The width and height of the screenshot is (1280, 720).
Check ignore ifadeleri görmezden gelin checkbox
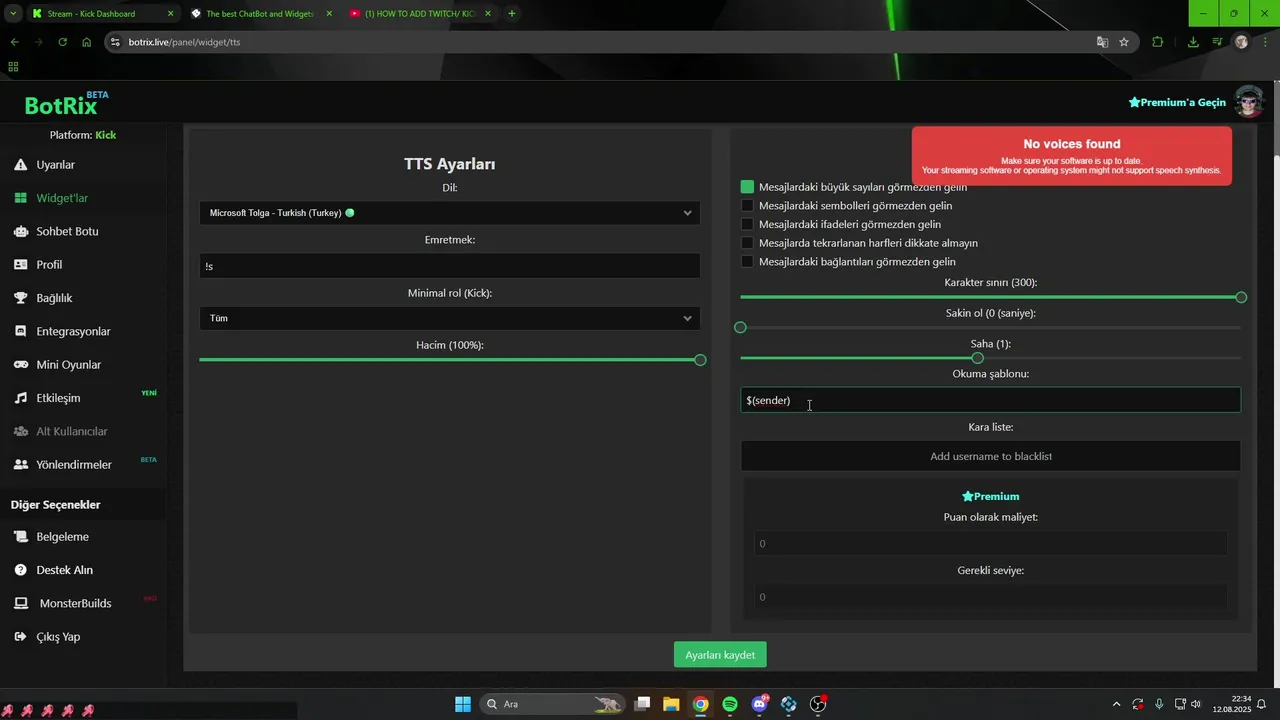click(747, 224)
